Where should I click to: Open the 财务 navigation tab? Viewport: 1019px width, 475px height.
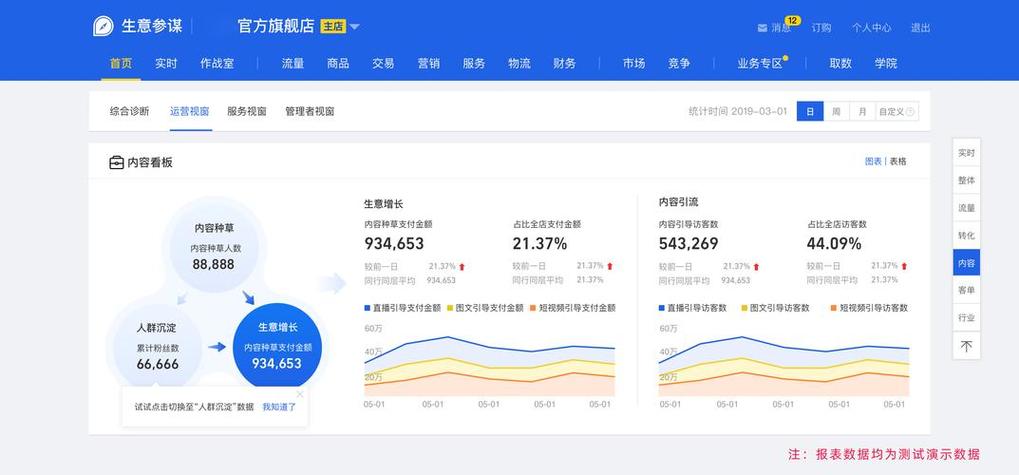pyautogui.click(x=565, y=64)
